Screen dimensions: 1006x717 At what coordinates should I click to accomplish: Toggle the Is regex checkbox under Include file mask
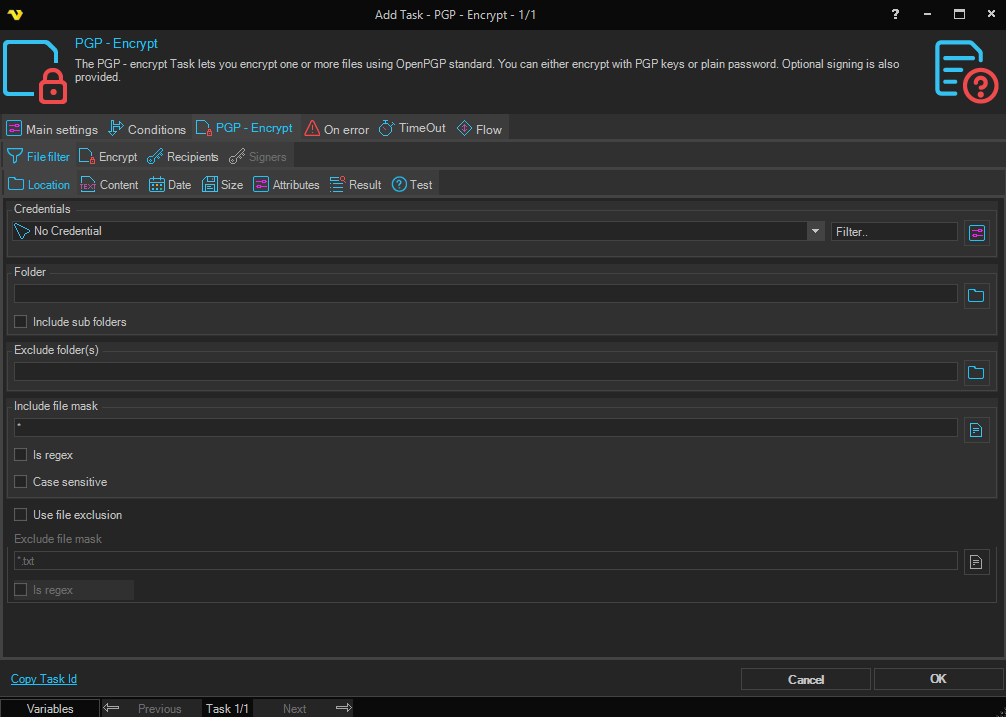[x=21, y=455]
